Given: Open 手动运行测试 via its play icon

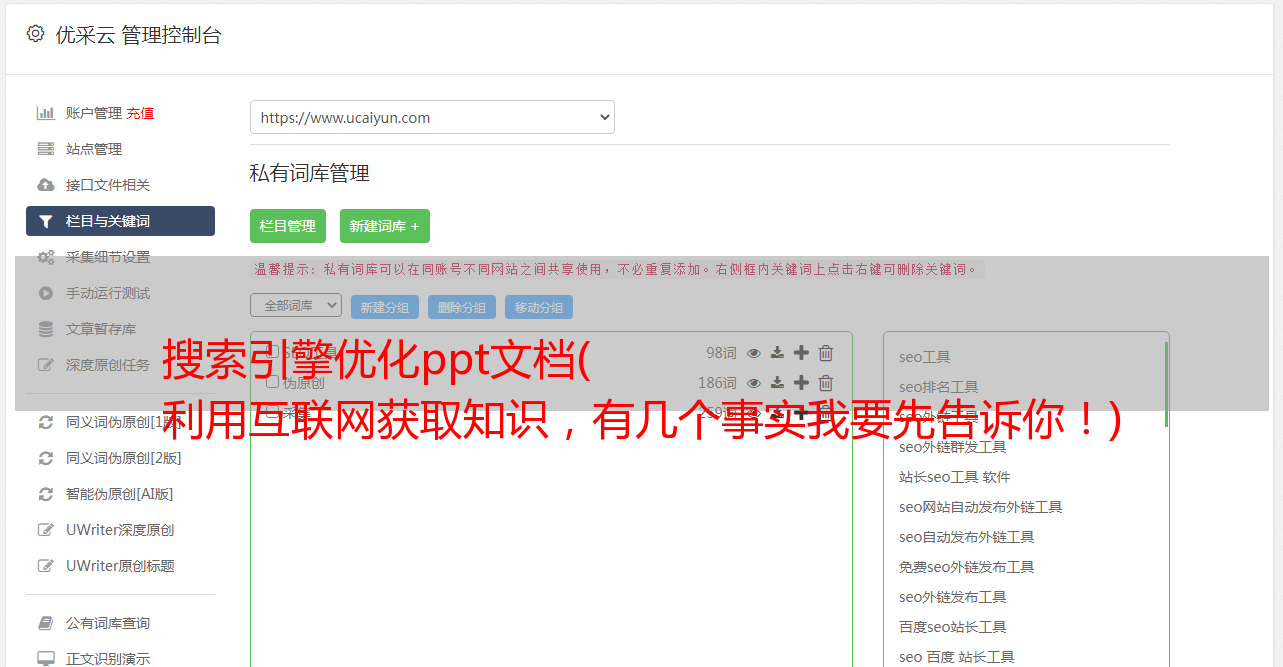Looking at the screenshot, I should (46, 293).
